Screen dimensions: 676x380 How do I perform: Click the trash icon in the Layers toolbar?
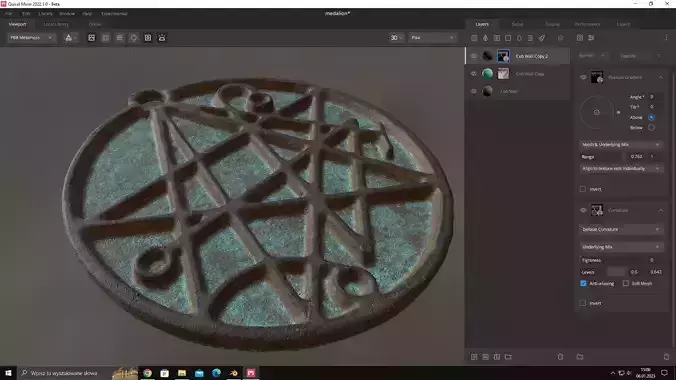560,38
